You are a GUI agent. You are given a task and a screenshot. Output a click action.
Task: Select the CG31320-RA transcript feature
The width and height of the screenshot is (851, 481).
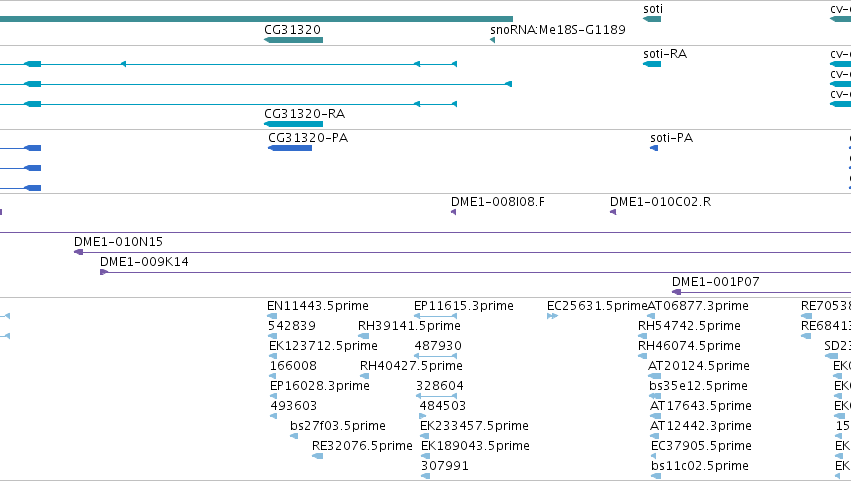(x=294, y=124)
